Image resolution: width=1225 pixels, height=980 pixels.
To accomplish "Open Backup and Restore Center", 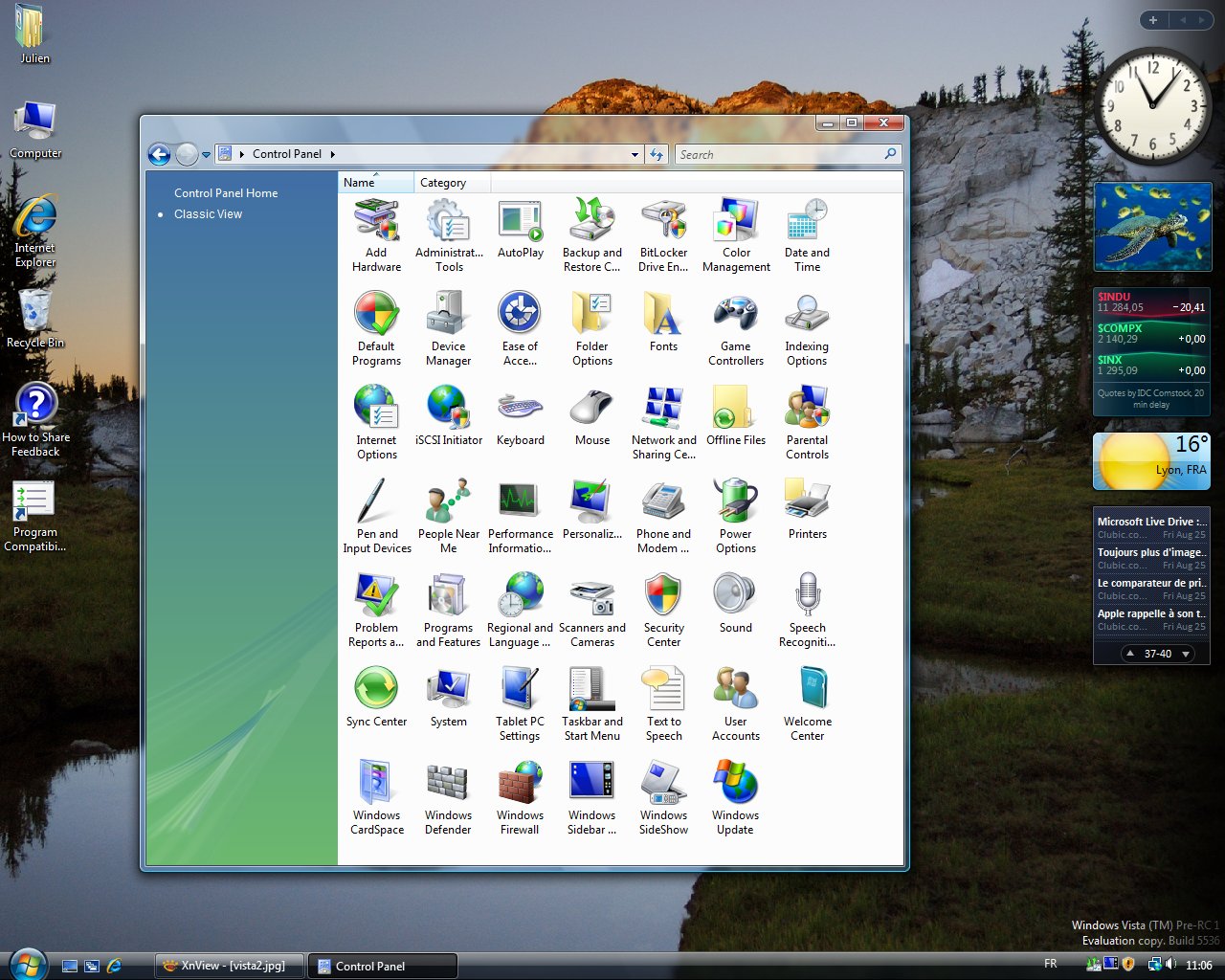I will pyautogui.click(x=591, y=235).
